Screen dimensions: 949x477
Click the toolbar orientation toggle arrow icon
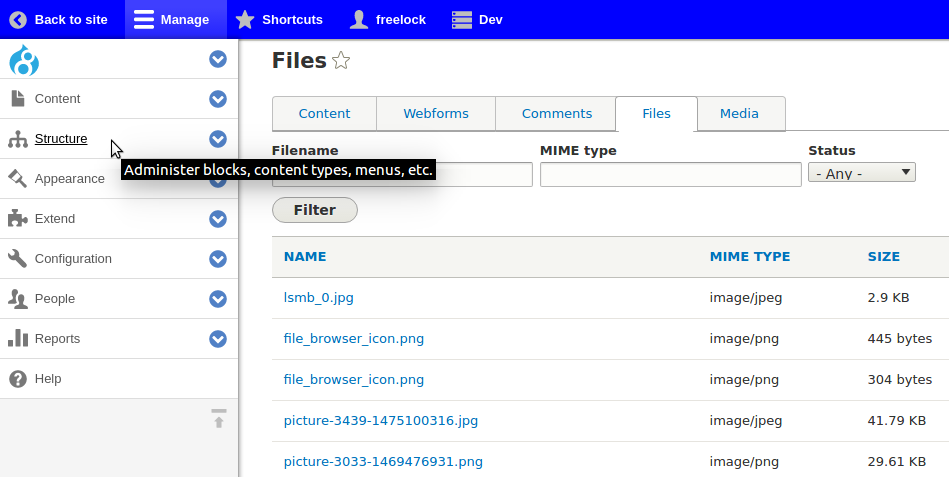click(218, 418)
